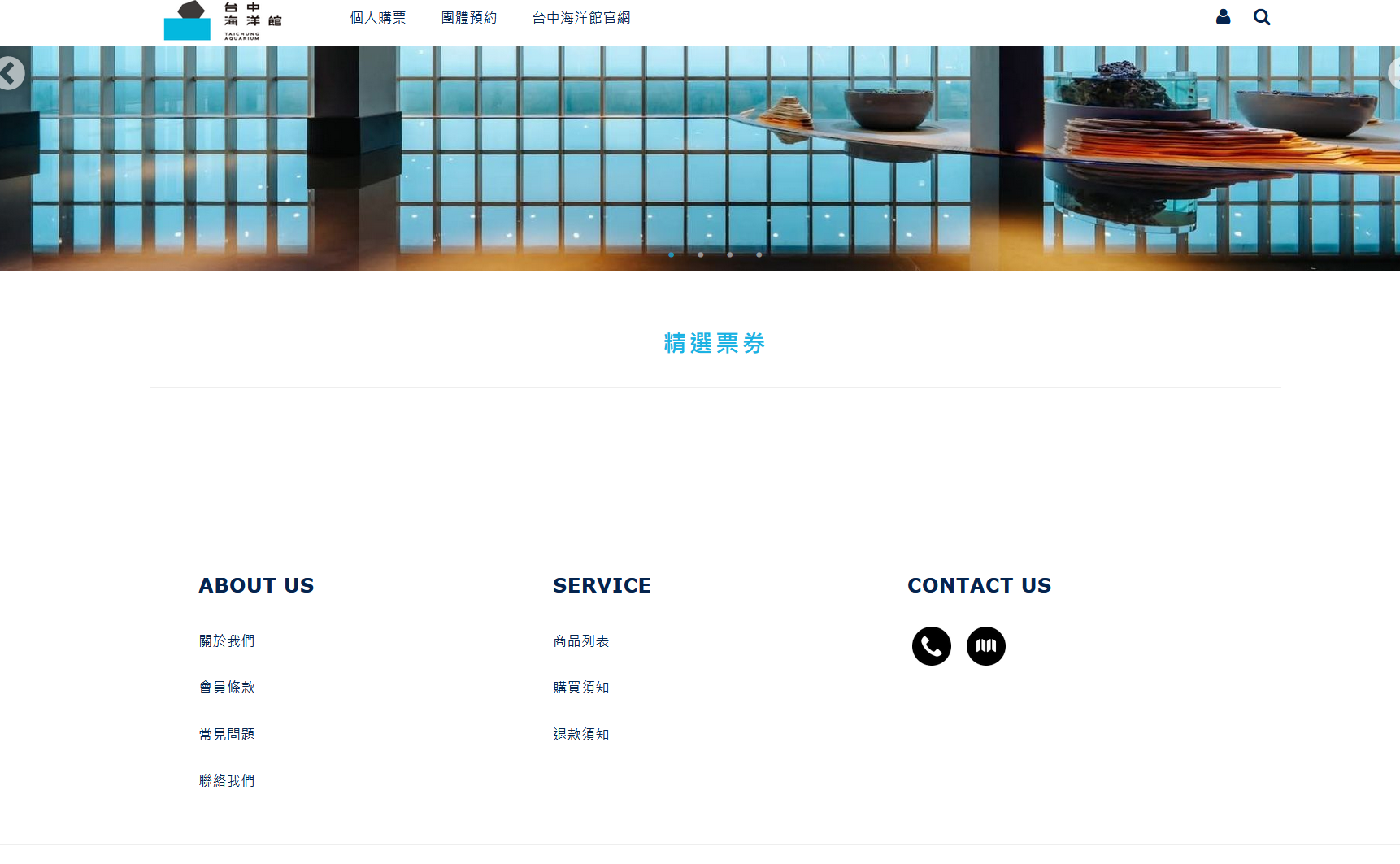Open 會員條款 footer link
This screenshot has width=1400, height=864.
[227, 688]
